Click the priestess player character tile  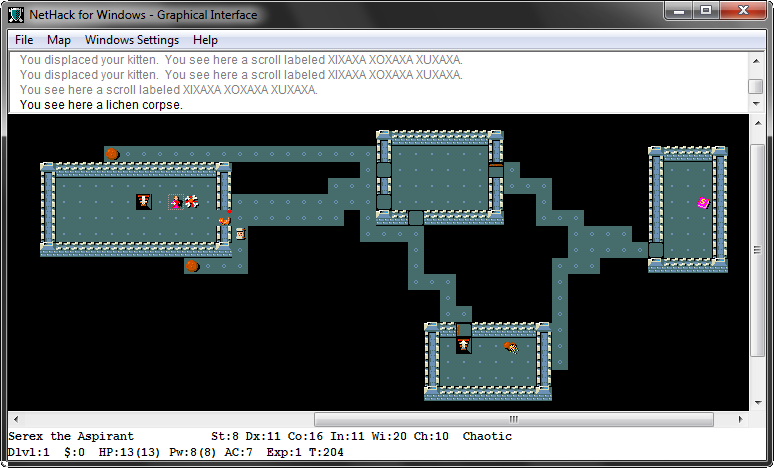coord(176,202)
